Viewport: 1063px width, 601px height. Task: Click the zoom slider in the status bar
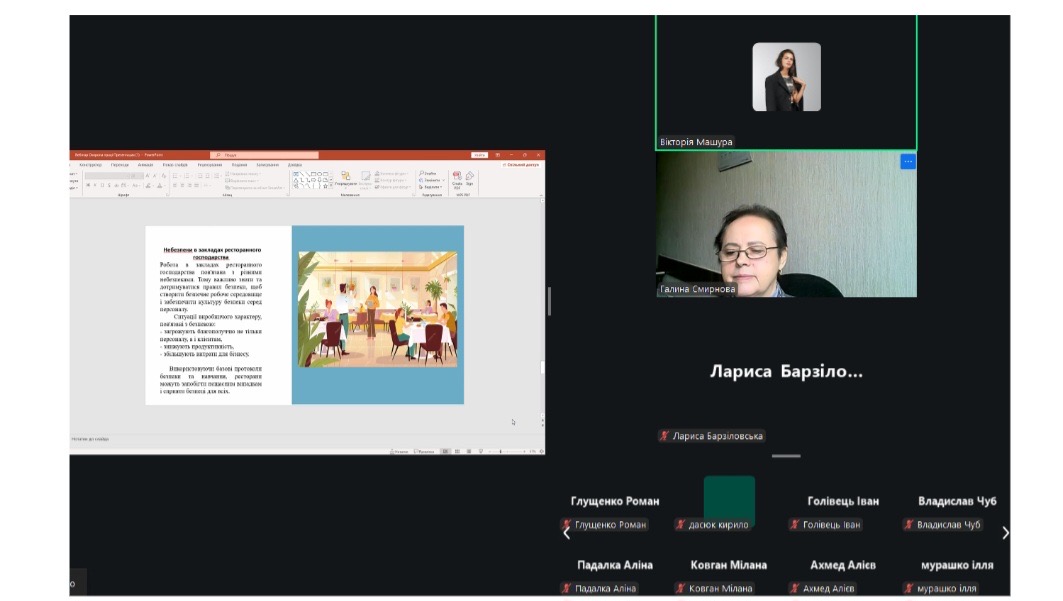(x=500, y=452)
